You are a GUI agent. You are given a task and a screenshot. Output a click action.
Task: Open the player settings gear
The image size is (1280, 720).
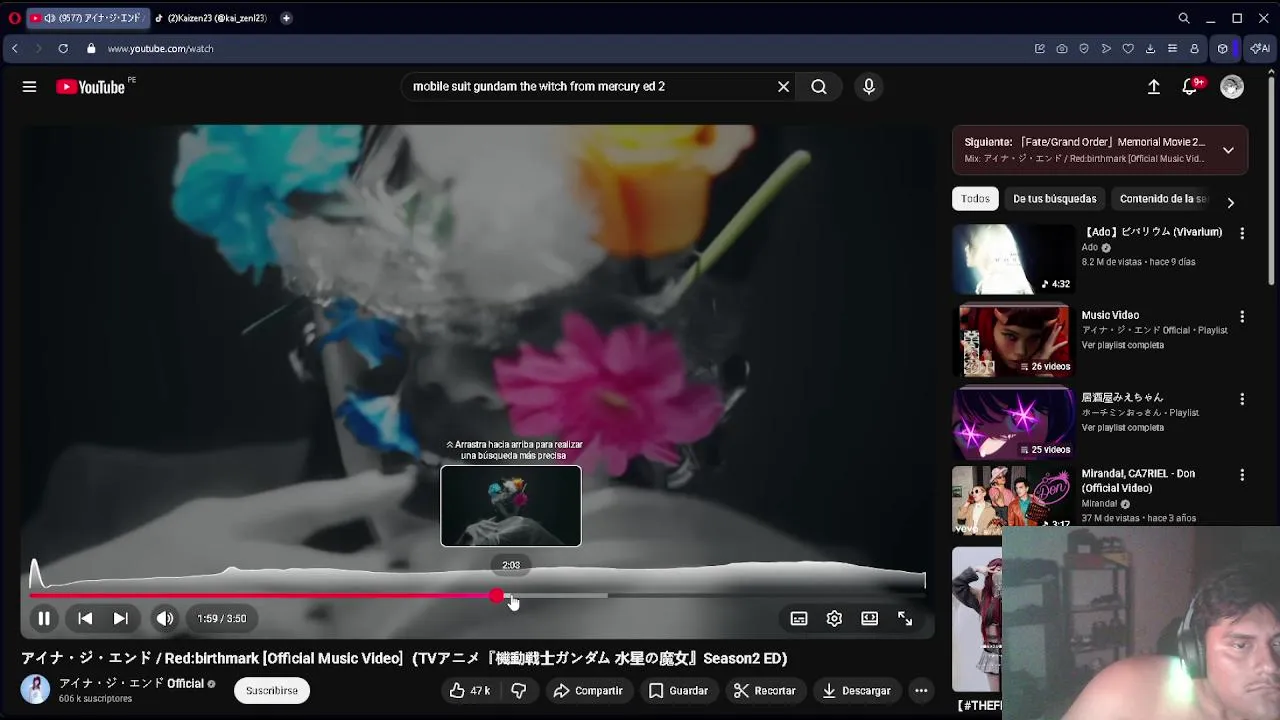(x=834, y=619)
